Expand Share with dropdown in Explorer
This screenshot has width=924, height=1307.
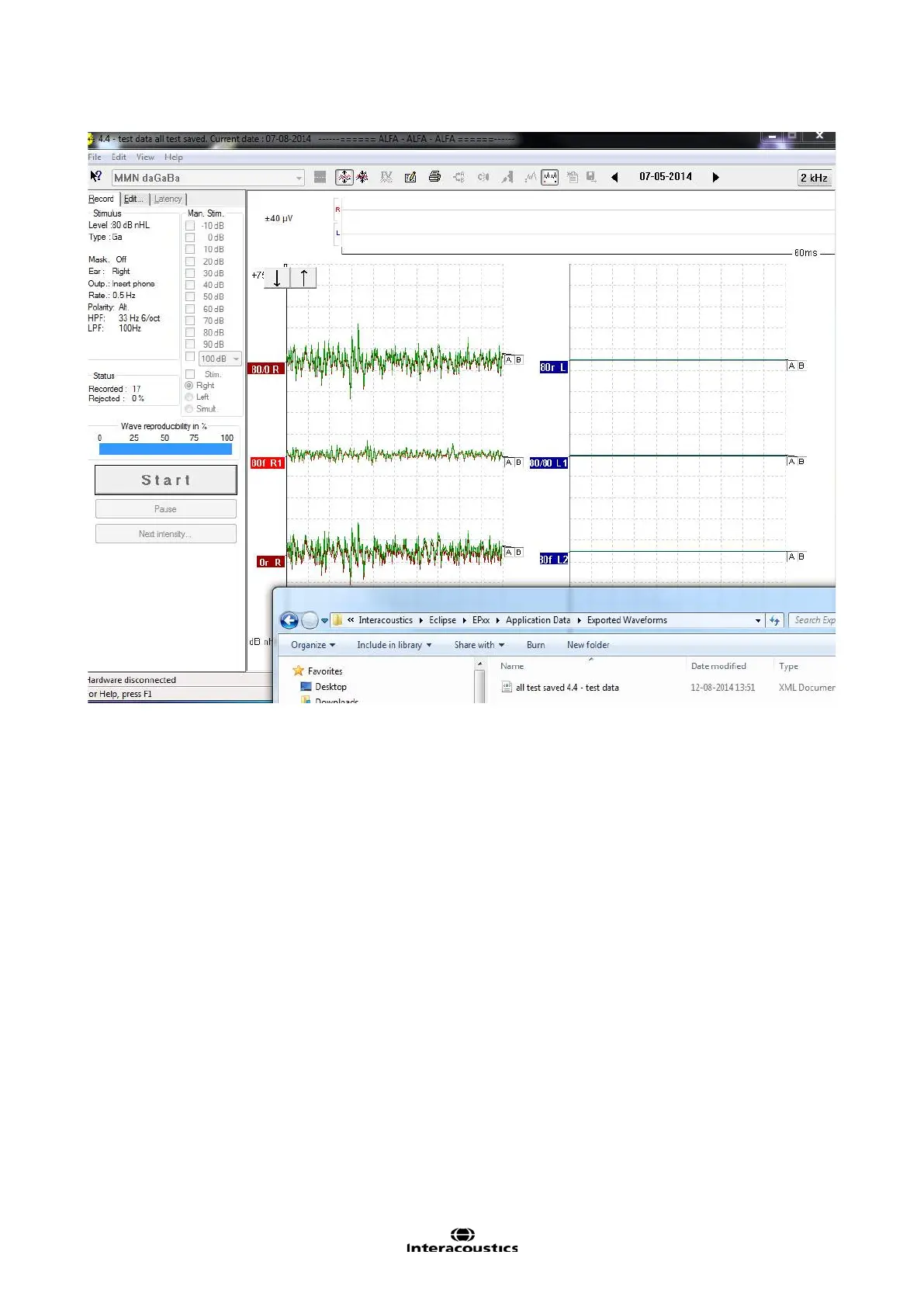[479, 645]
